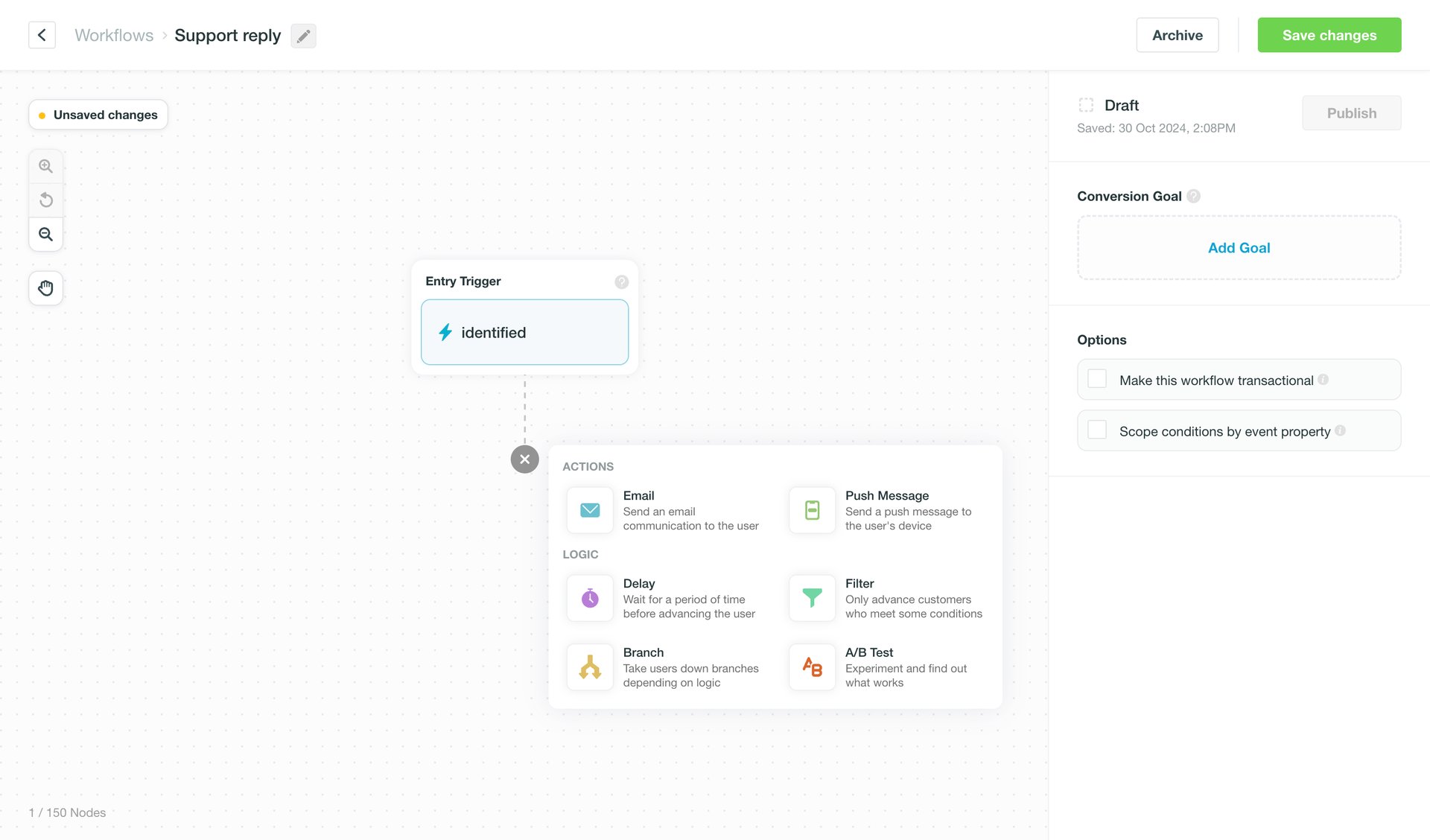Choose the Delay logic icon
1430x840 pixels.
[x=589, y=598]
